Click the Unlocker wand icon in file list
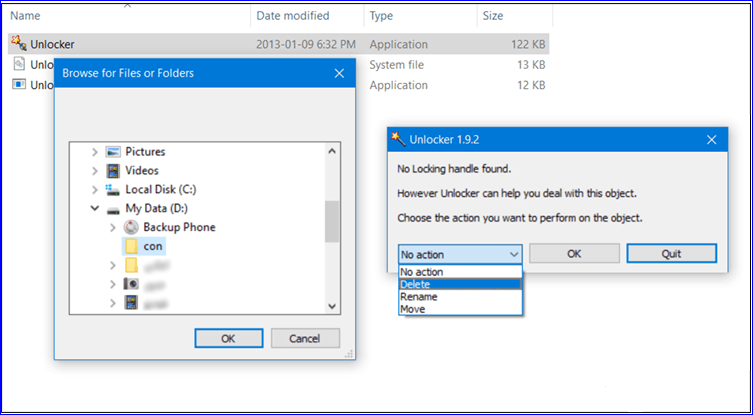This screenshot has height=415, width=753. 19,44
